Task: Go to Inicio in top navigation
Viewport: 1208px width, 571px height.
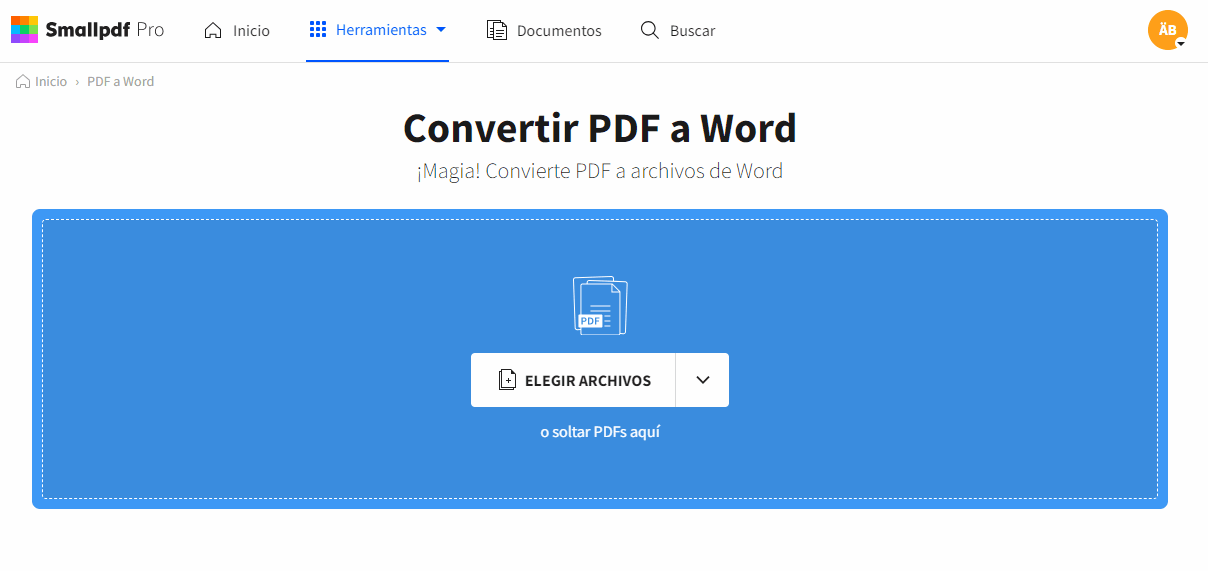Action: coord(236,30)
